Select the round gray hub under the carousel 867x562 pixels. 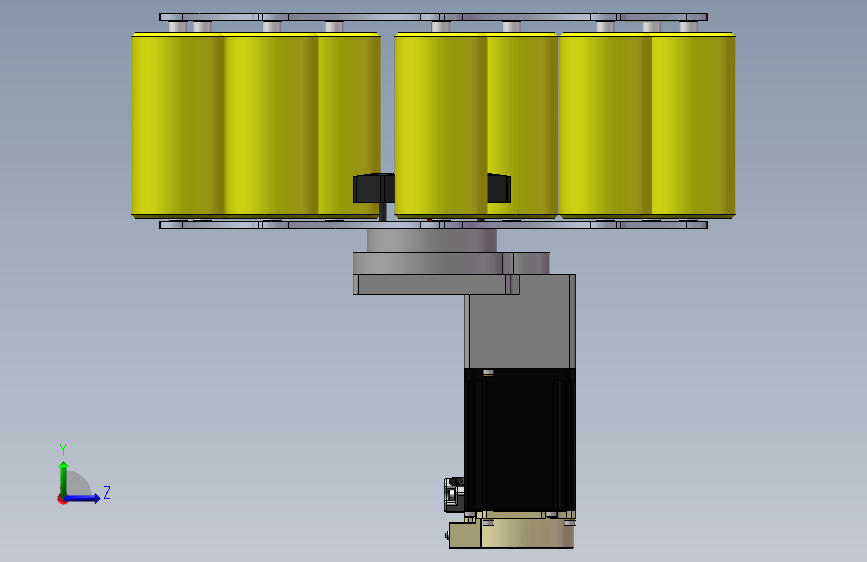coord(431,241)
